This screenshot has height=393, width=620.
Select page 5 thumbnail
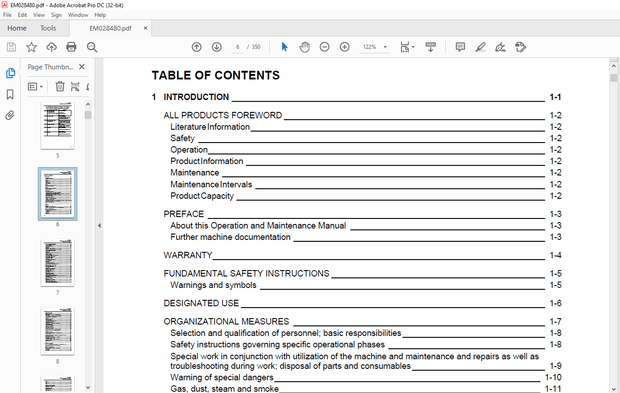[58, 126]
